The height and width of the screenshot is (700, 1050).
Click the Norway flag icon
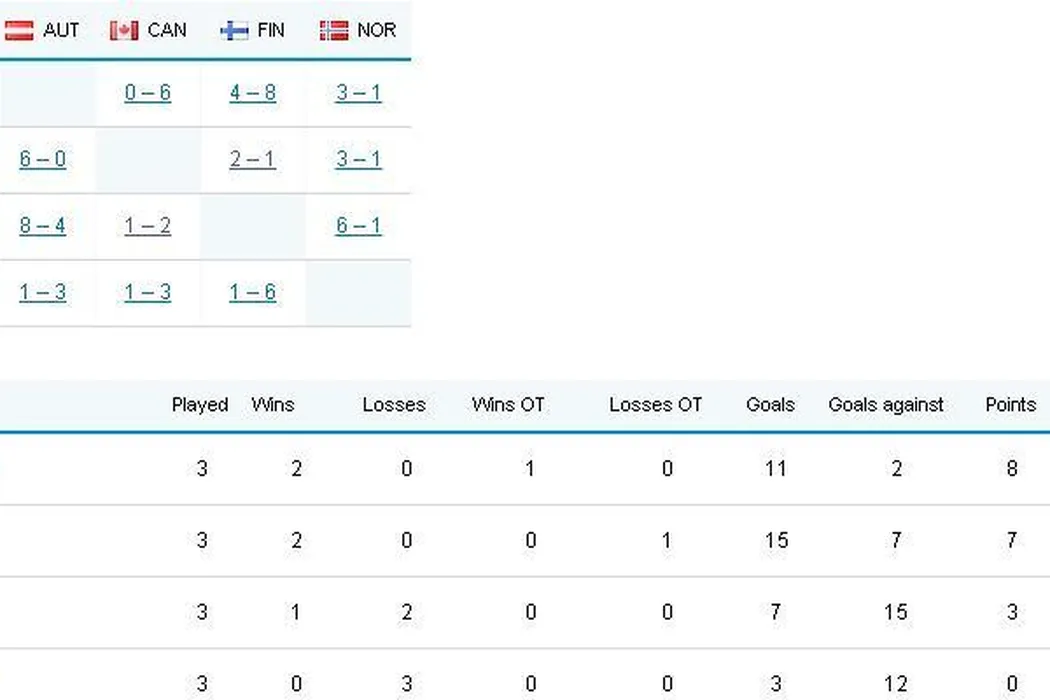click(334, 31)
